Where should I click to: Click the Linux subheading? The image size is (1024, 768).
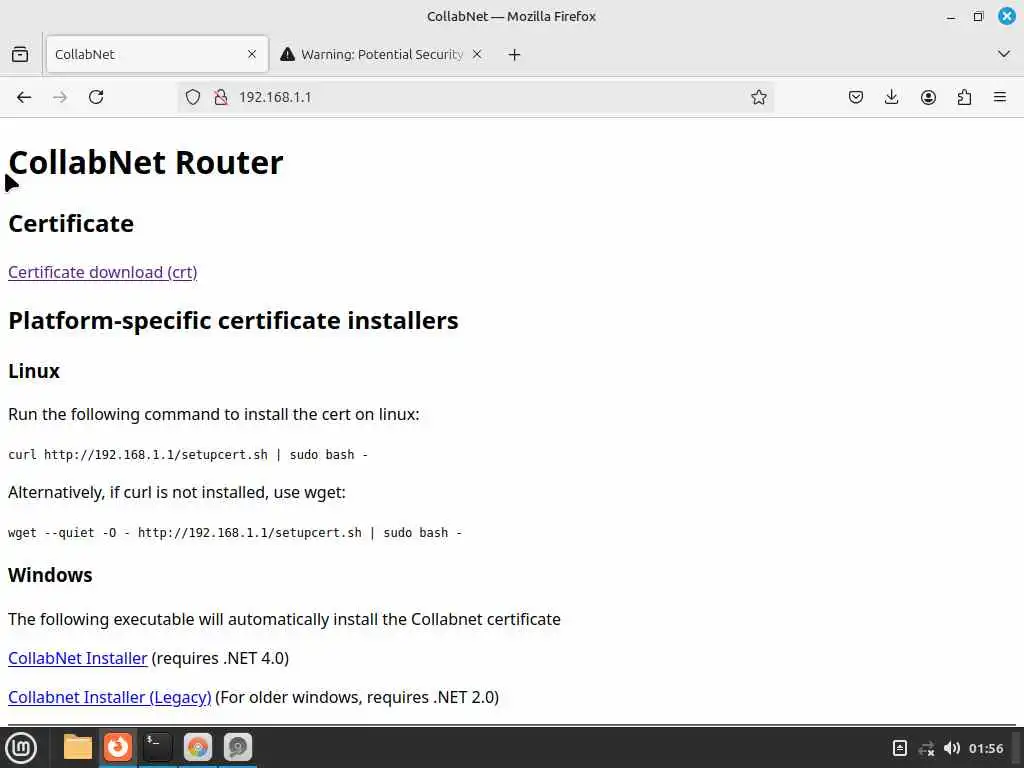click(34, 371)
